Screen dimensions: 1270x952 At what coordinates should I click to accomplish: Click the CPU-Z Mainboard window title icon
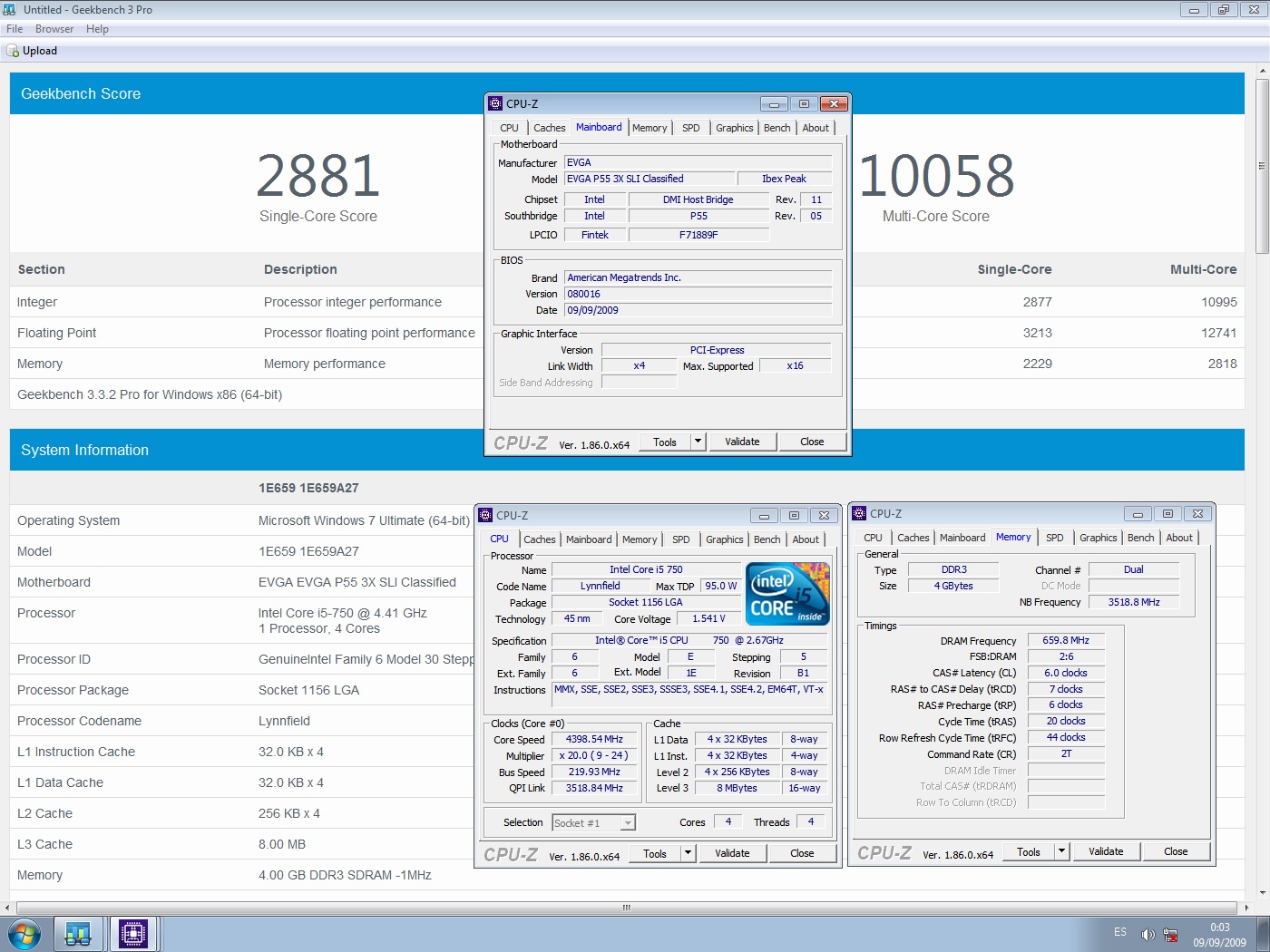pos(495,103)
